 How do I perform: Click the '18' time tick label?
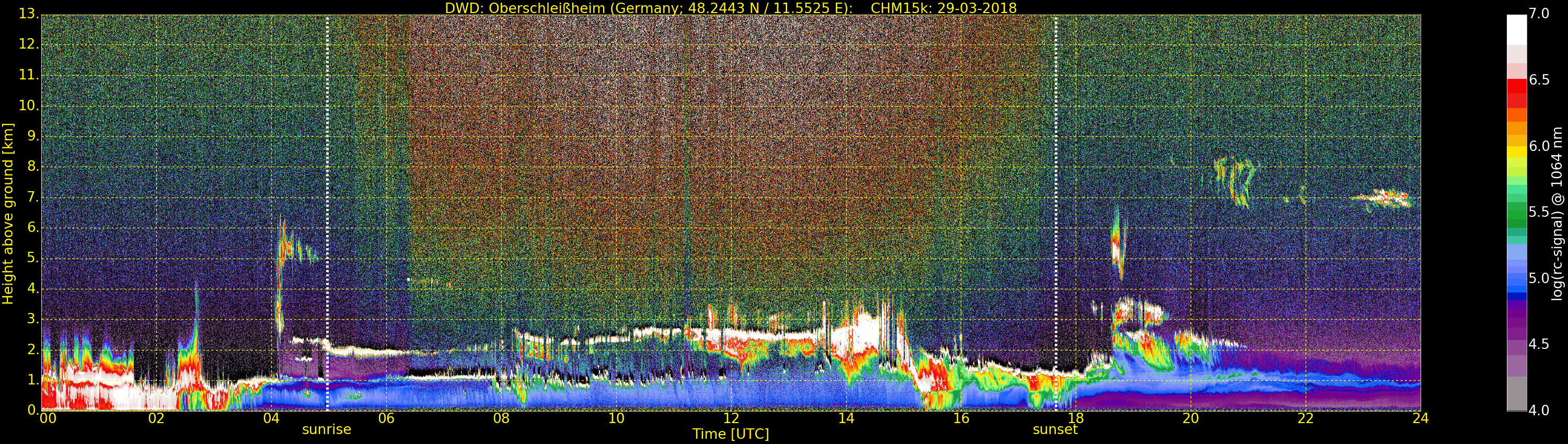coord(1076,418)
